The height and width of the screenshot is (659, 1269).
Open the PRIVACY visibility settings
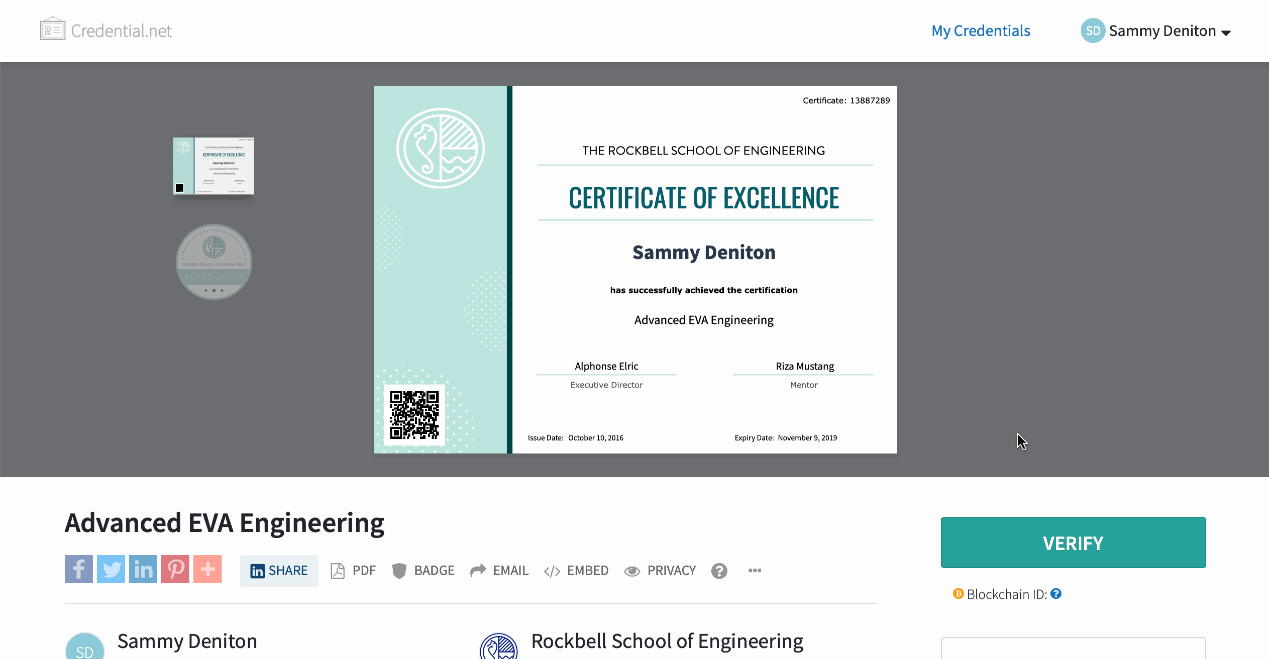pyautogui.click(x=660, y=571)
